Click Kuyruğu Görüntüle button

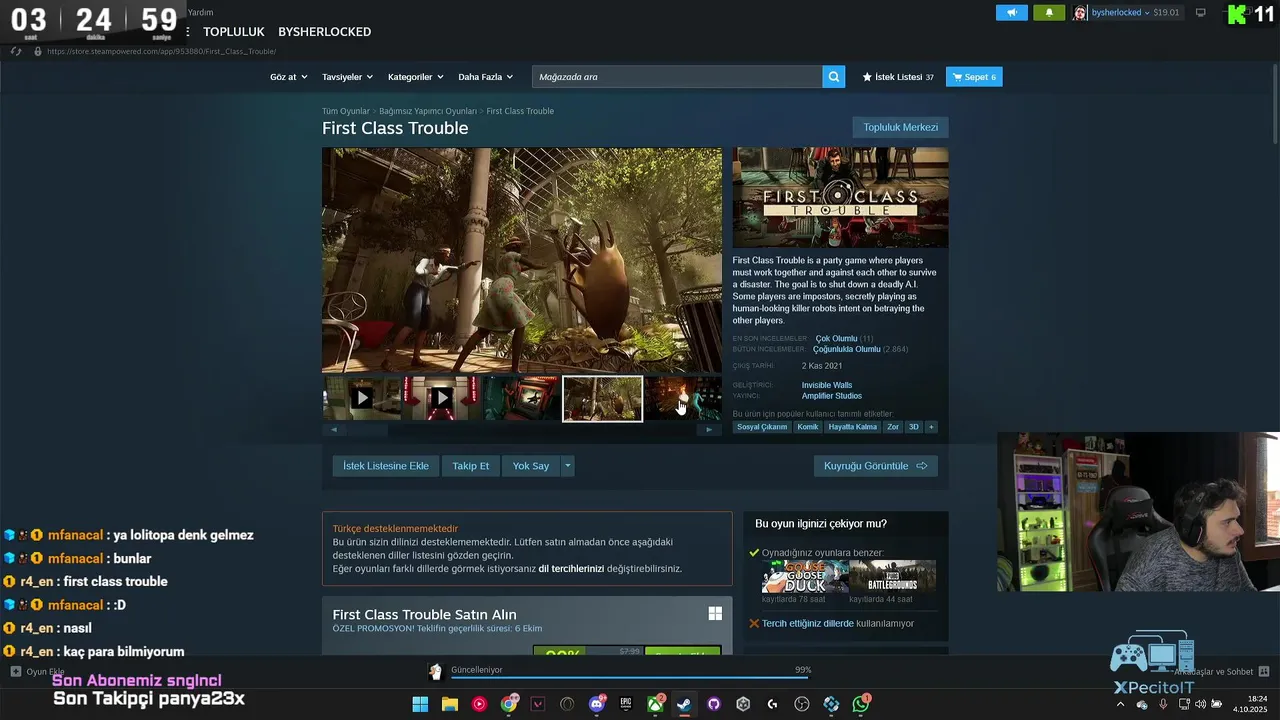pos(876,466)
